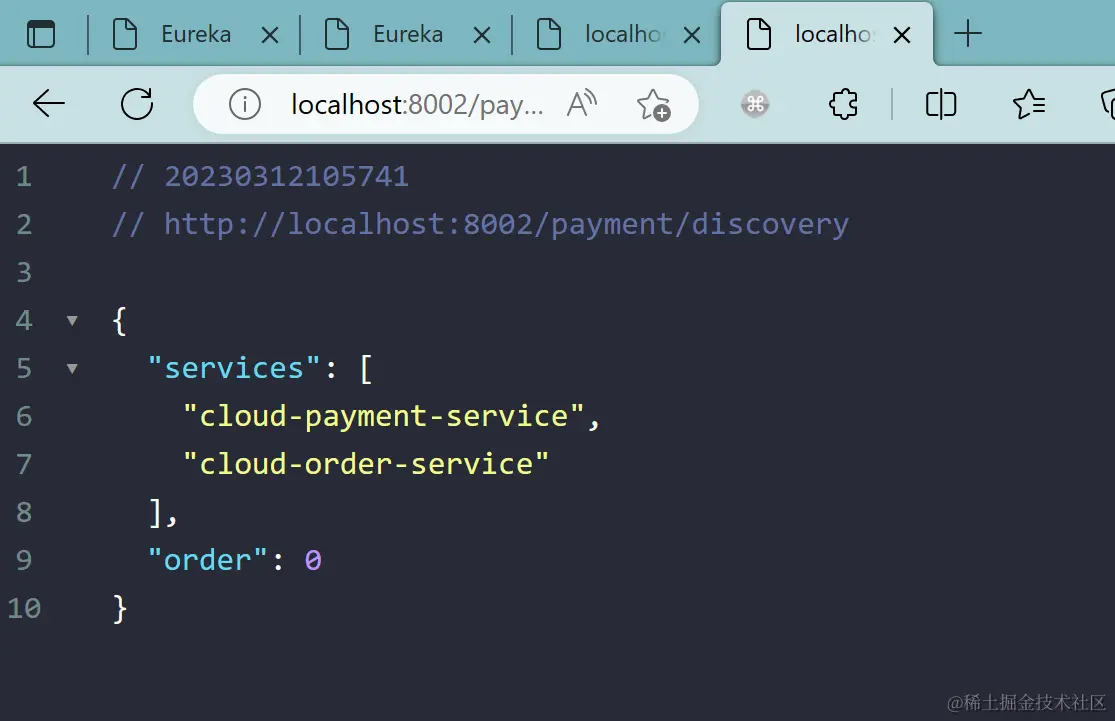Close the active localhost tab
Viewport: 1115px width, 721px height.
click(x=902, y=35)
